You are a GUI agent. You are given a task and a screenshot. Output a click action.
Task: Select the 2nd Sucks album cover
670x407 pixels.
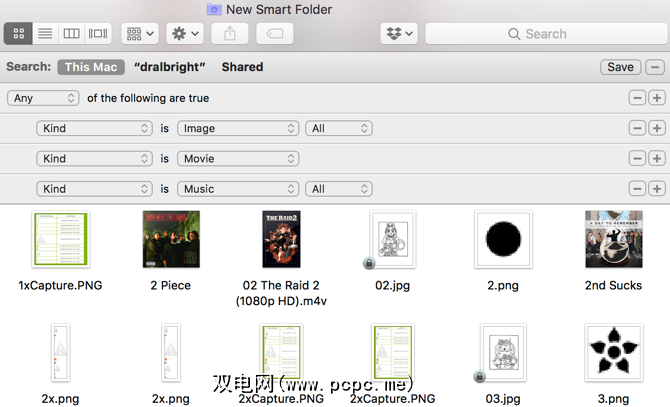pos(614,239)
